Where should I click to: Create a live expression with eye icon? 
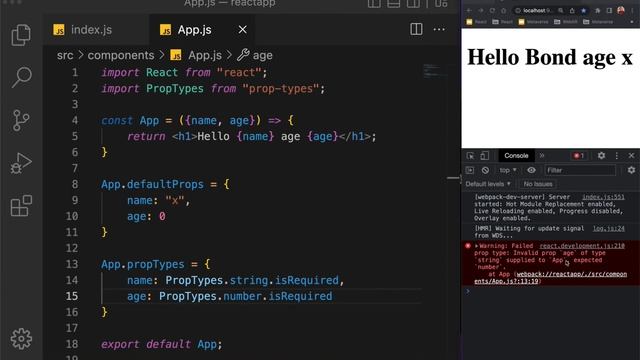(531, 170)
